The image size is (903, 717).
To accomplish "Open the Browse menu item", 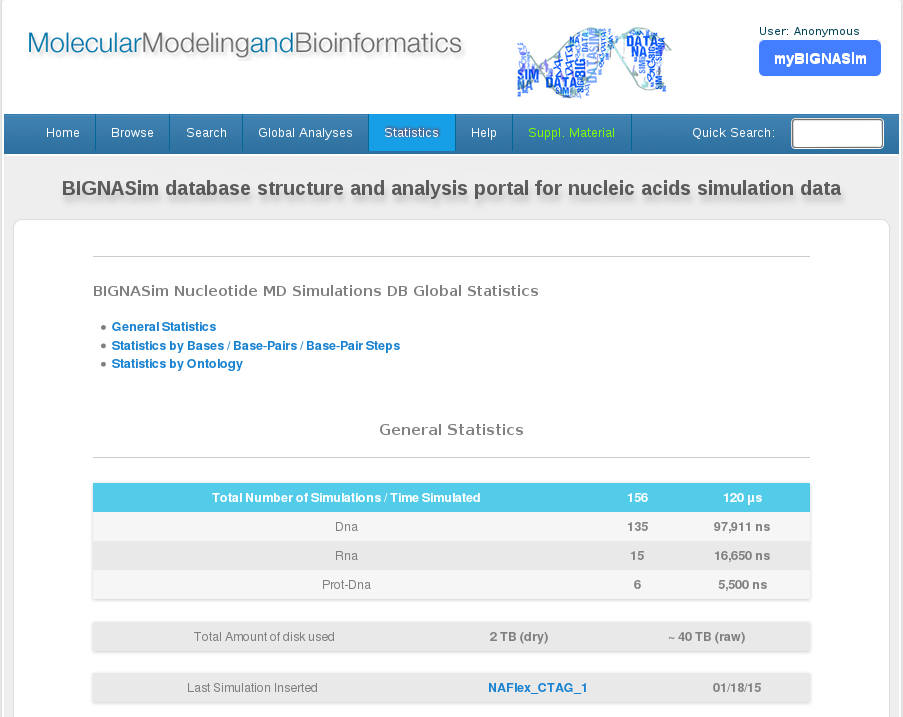I will coord(132,133).
